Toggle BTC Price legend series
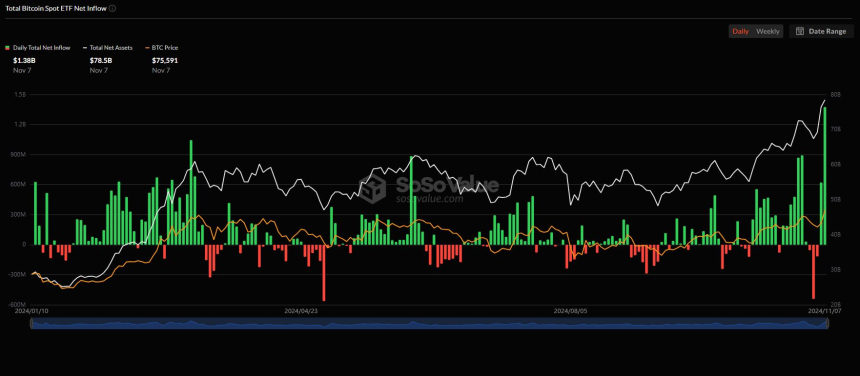The width and height of the screenshot is (860, 376). coord(161,48)
